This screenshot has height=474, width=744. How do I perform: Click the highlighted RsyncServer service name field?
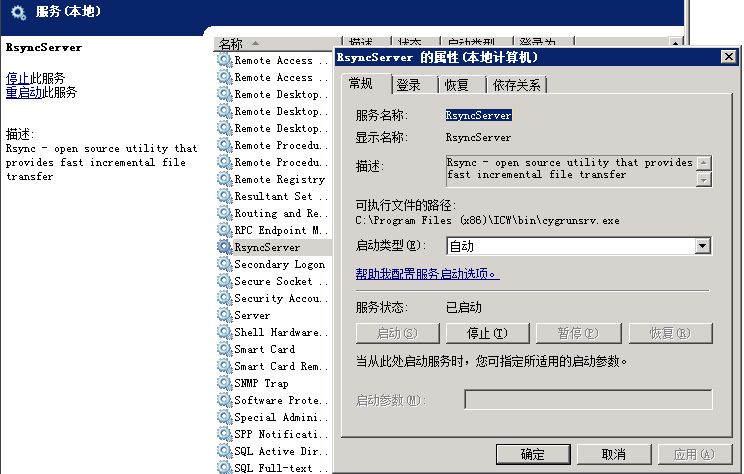(478, 115)
